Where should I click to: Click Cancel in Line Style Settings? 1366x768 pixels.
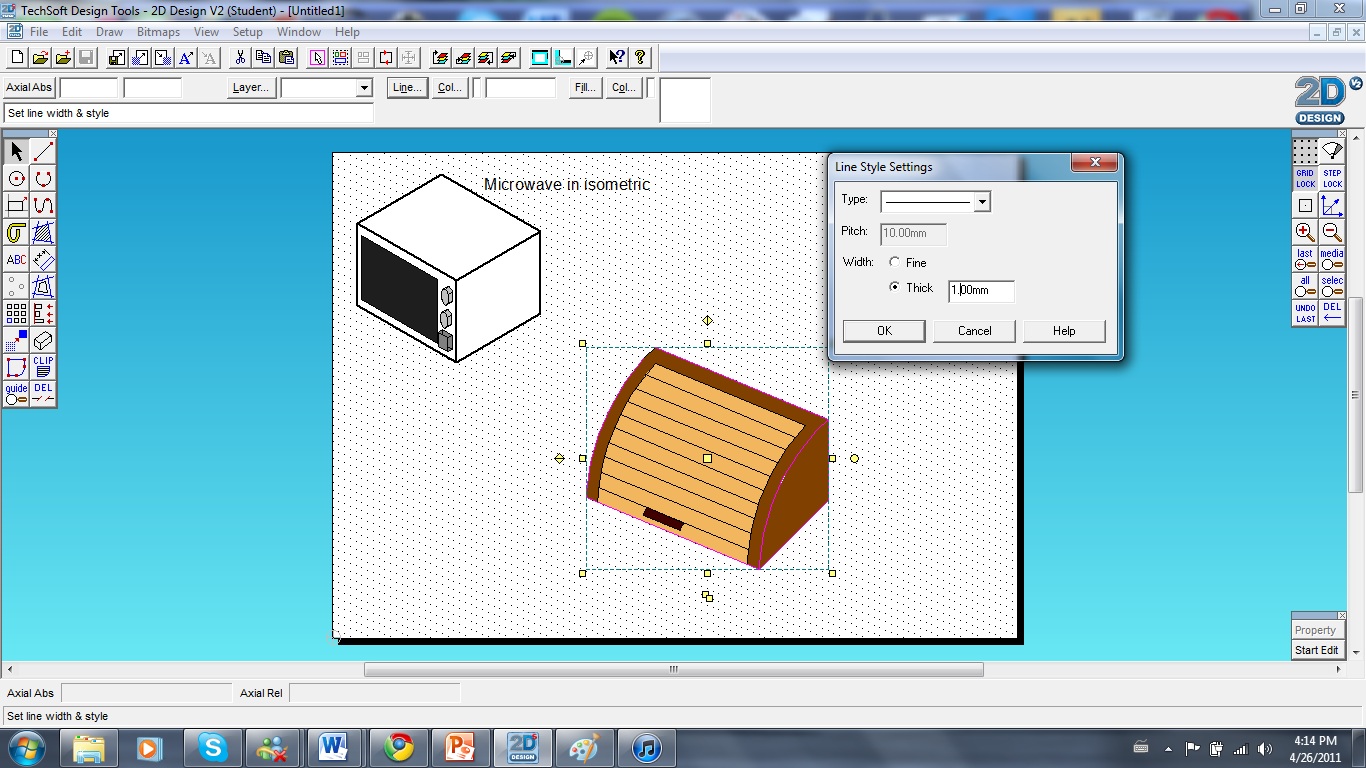click(973, 330)
